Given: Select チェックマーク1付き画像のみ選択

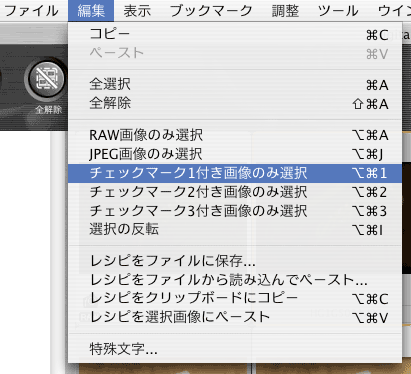Looking at the screenshot, I should click(x=235, y=173).
